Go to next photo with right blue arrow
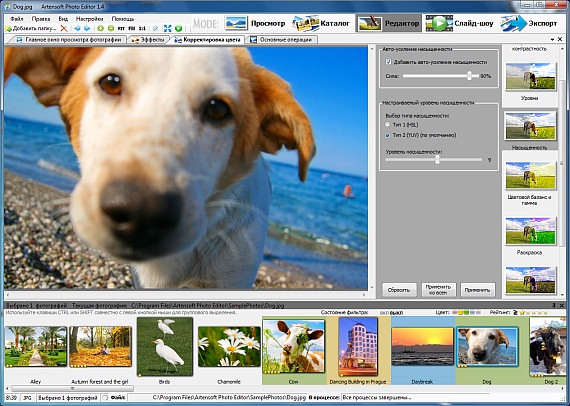 pos(87,28)
